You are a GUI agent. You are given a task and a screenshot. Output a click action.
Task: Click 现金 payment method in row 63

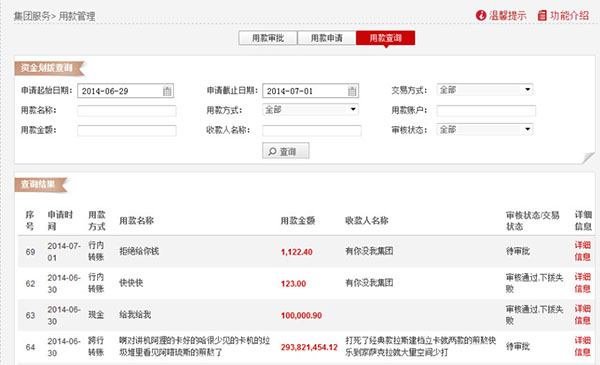click(96, 315)
